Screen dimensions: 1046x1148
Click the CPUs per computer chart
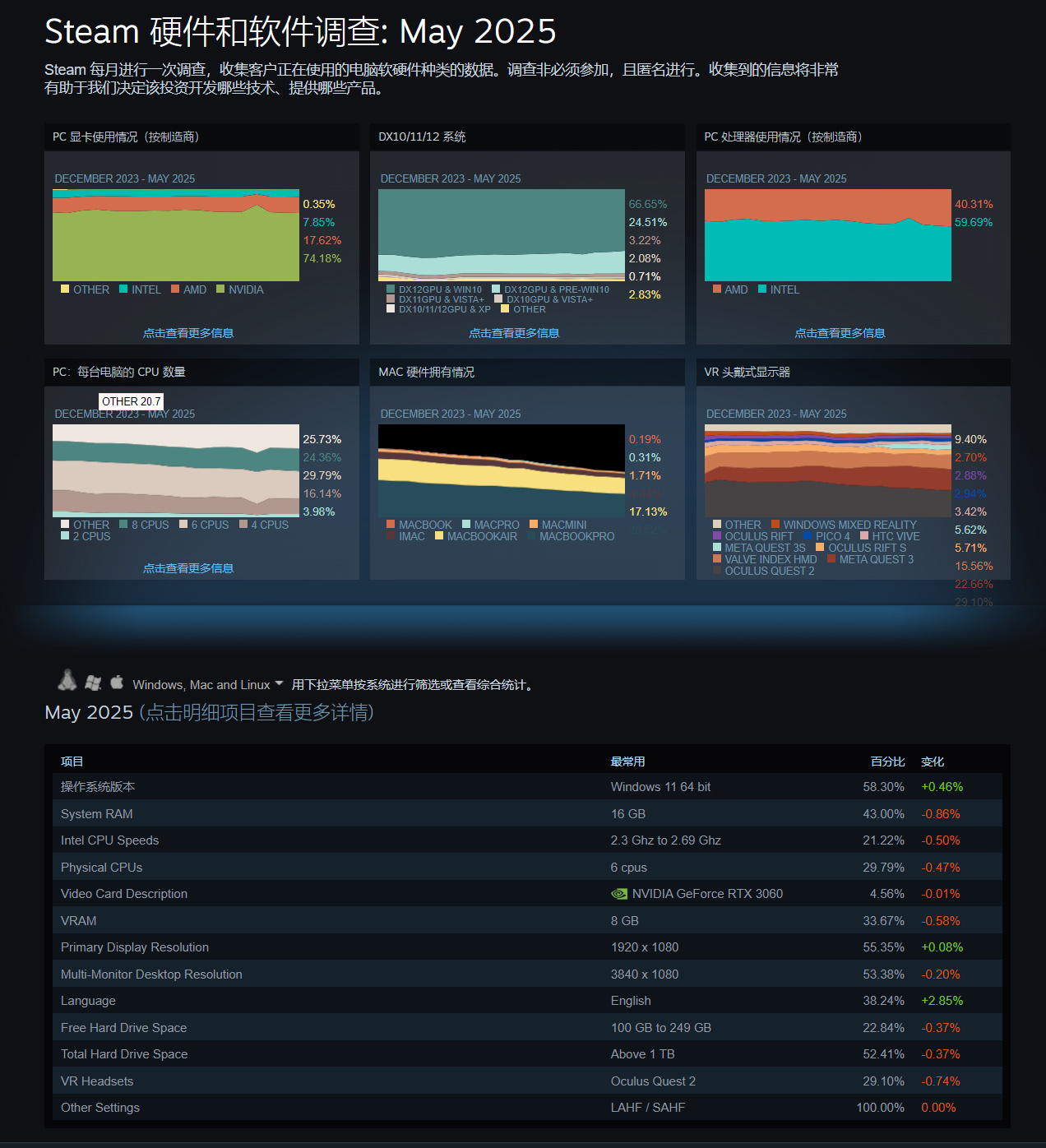(x=176, y=470)
